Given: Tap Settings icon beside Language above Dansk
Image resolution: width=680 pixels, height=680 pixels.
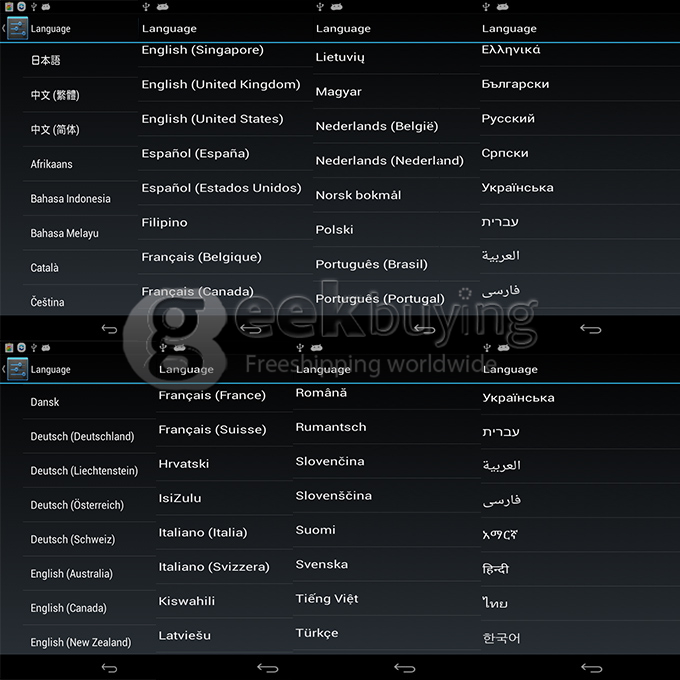Looking at the screenshot, I should [x=16, y=369].
